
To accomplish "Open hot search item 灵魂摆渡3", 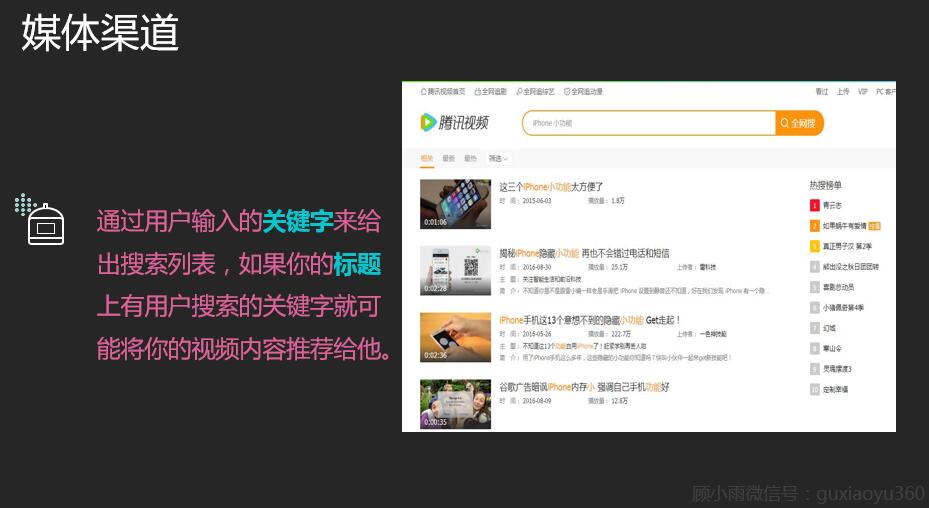I will pos(837,369).
